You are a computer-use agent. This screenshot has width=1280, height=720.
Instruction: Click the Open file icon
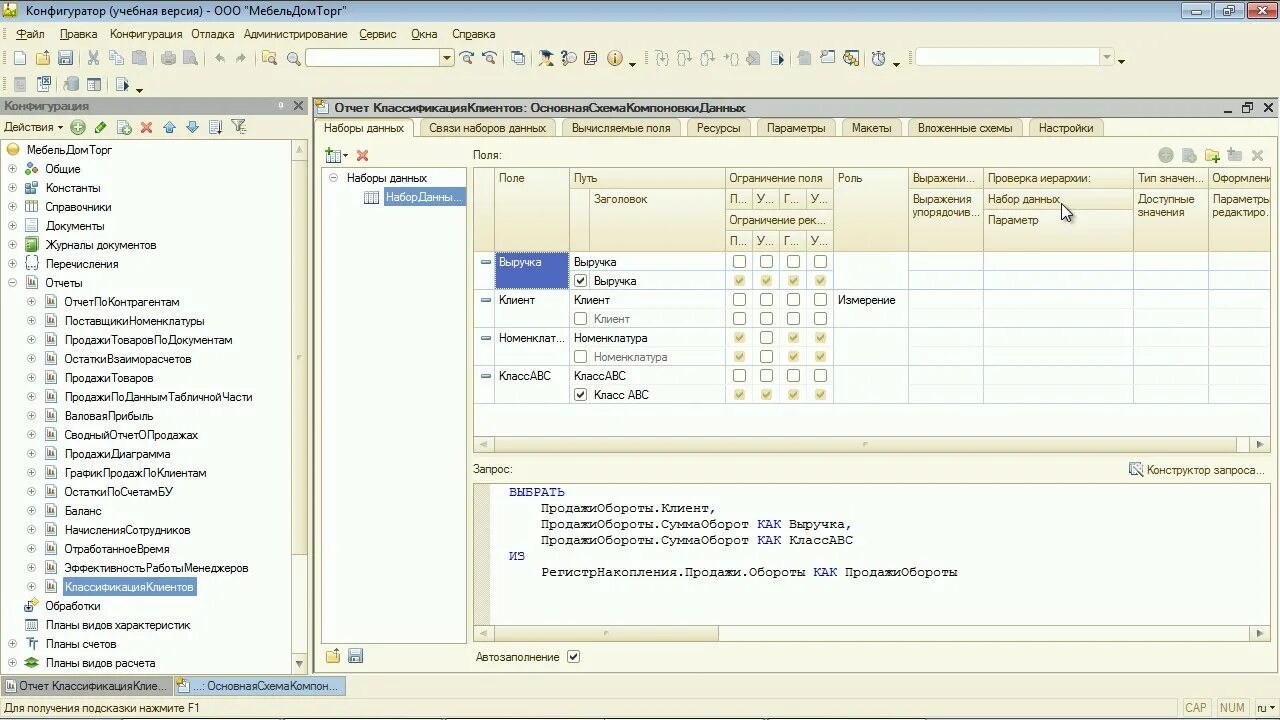point(43,59)
